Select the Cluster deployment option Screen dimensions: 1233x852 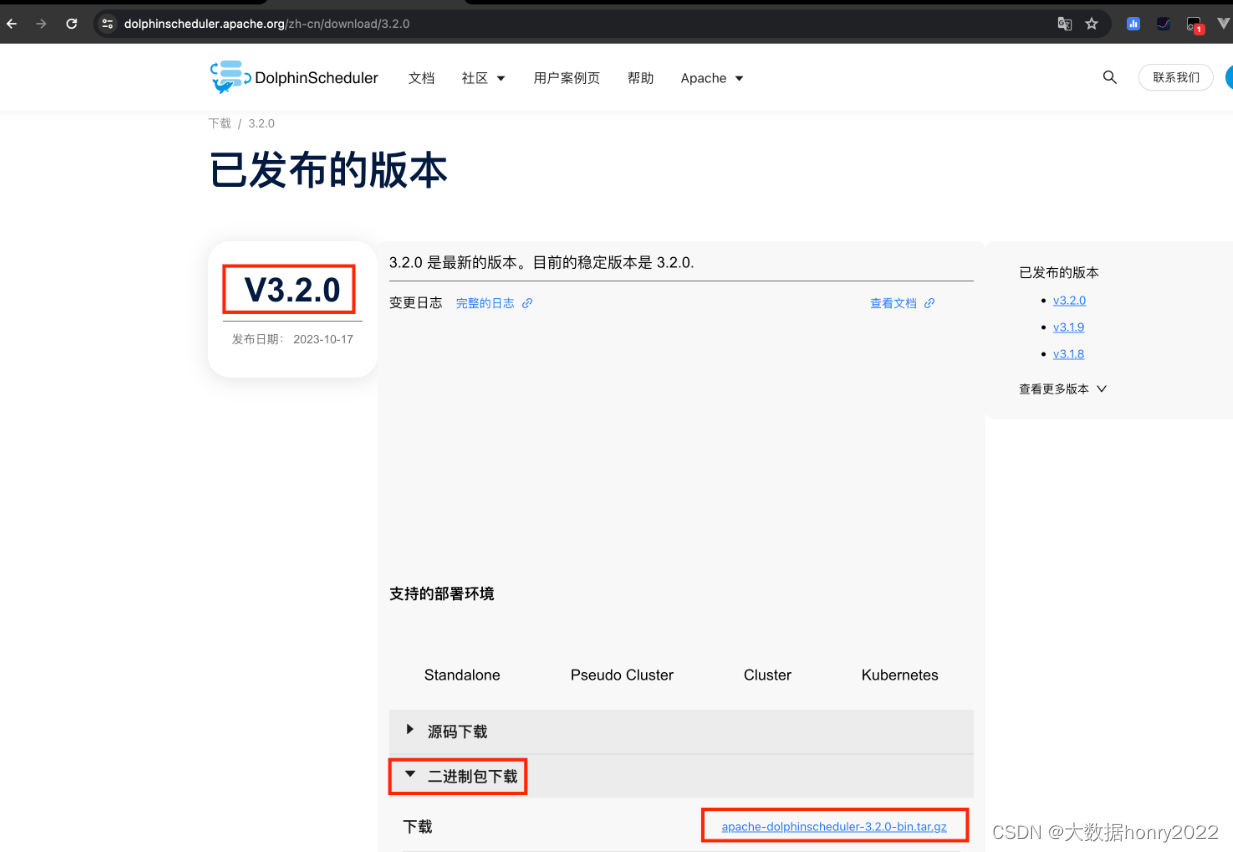tap(767, 675)
